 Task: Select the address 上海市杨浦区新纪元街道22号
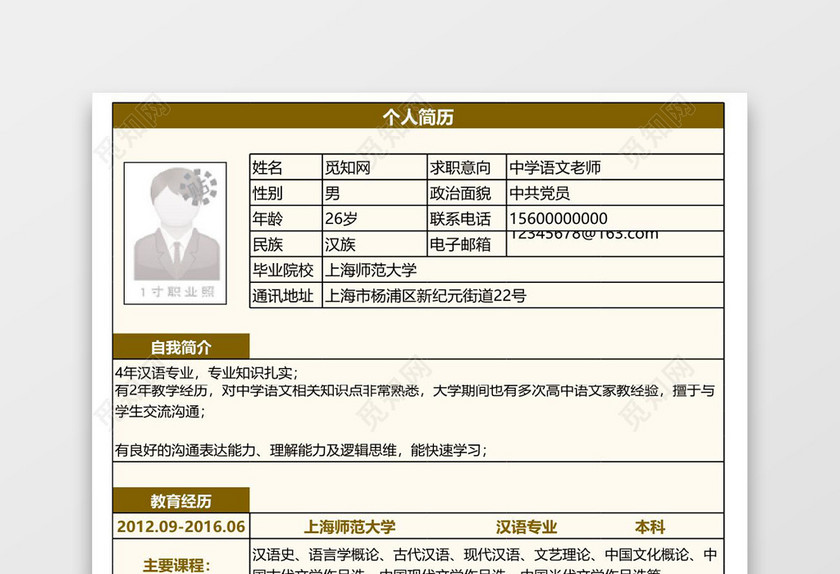(425, 295)
